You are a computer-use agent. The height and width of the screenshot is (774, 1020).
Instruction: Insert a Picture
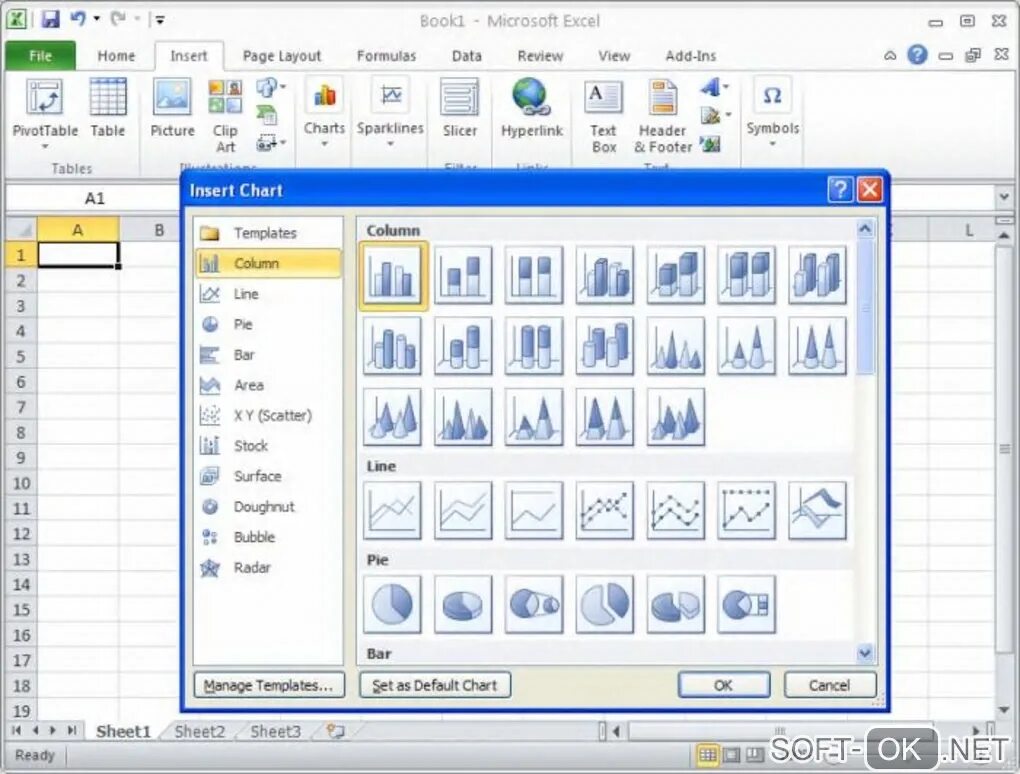pos(172,108)
